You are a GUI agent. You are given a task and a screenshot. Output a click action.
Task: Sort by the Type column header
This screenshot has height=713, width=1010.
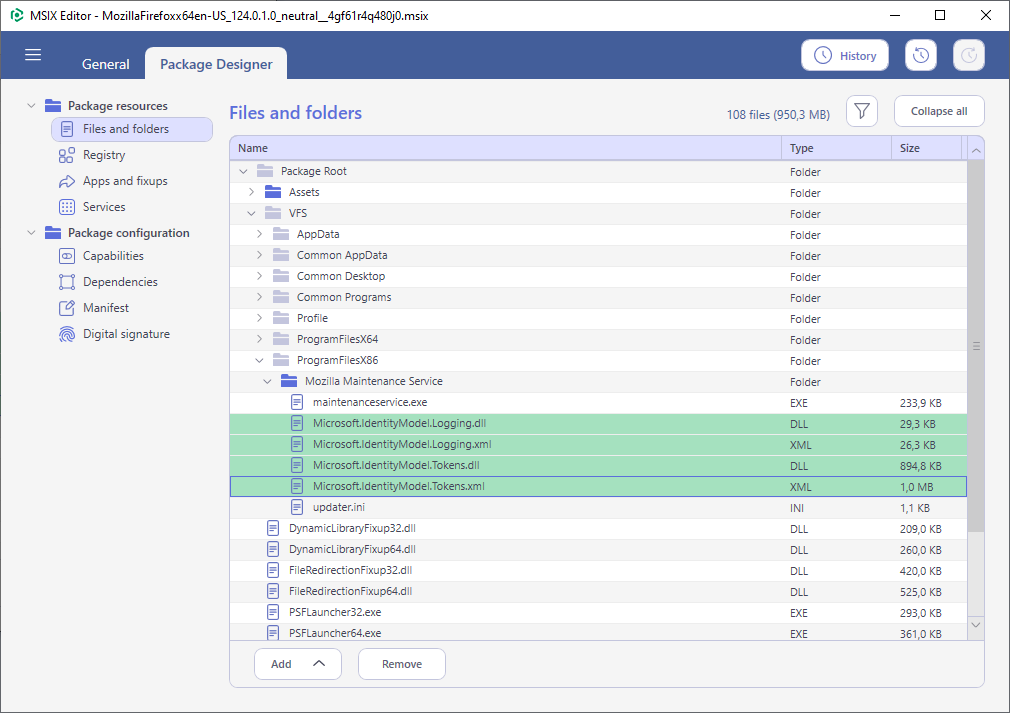click(x=837, y=148)
